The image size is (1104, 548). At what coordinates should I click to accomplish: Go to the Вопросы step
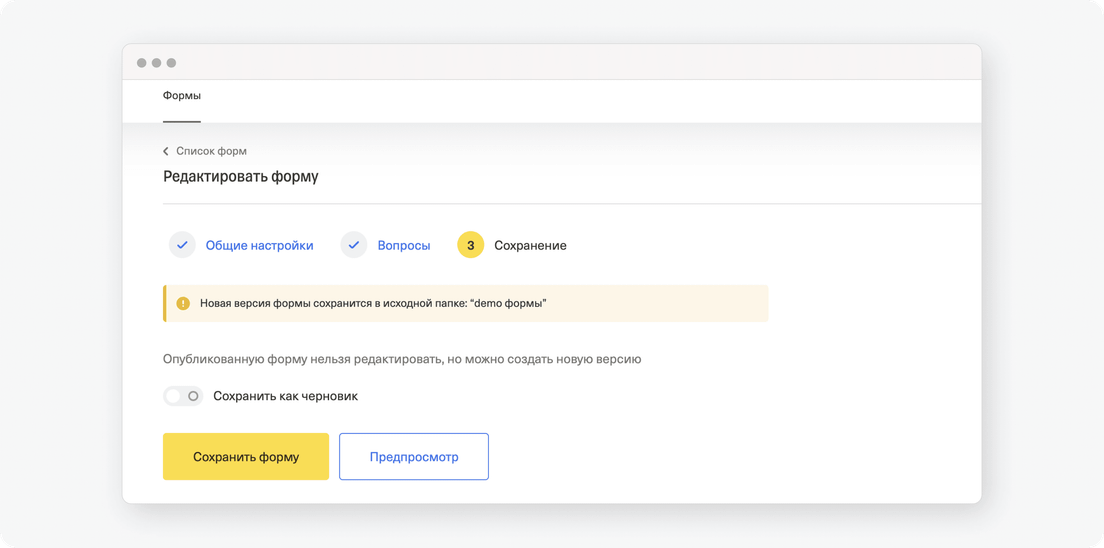[x=404, y=246]
